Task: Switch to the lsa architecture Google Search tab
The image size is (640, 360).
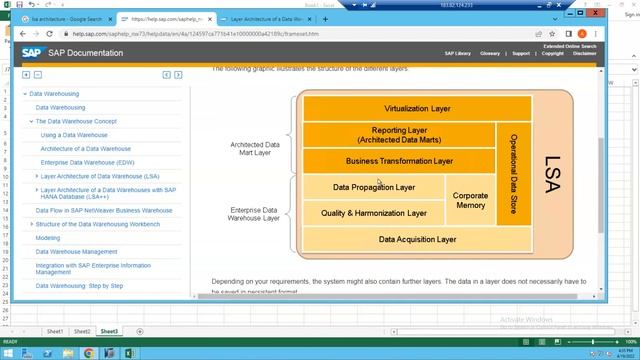Action: [x=67, y=19]
